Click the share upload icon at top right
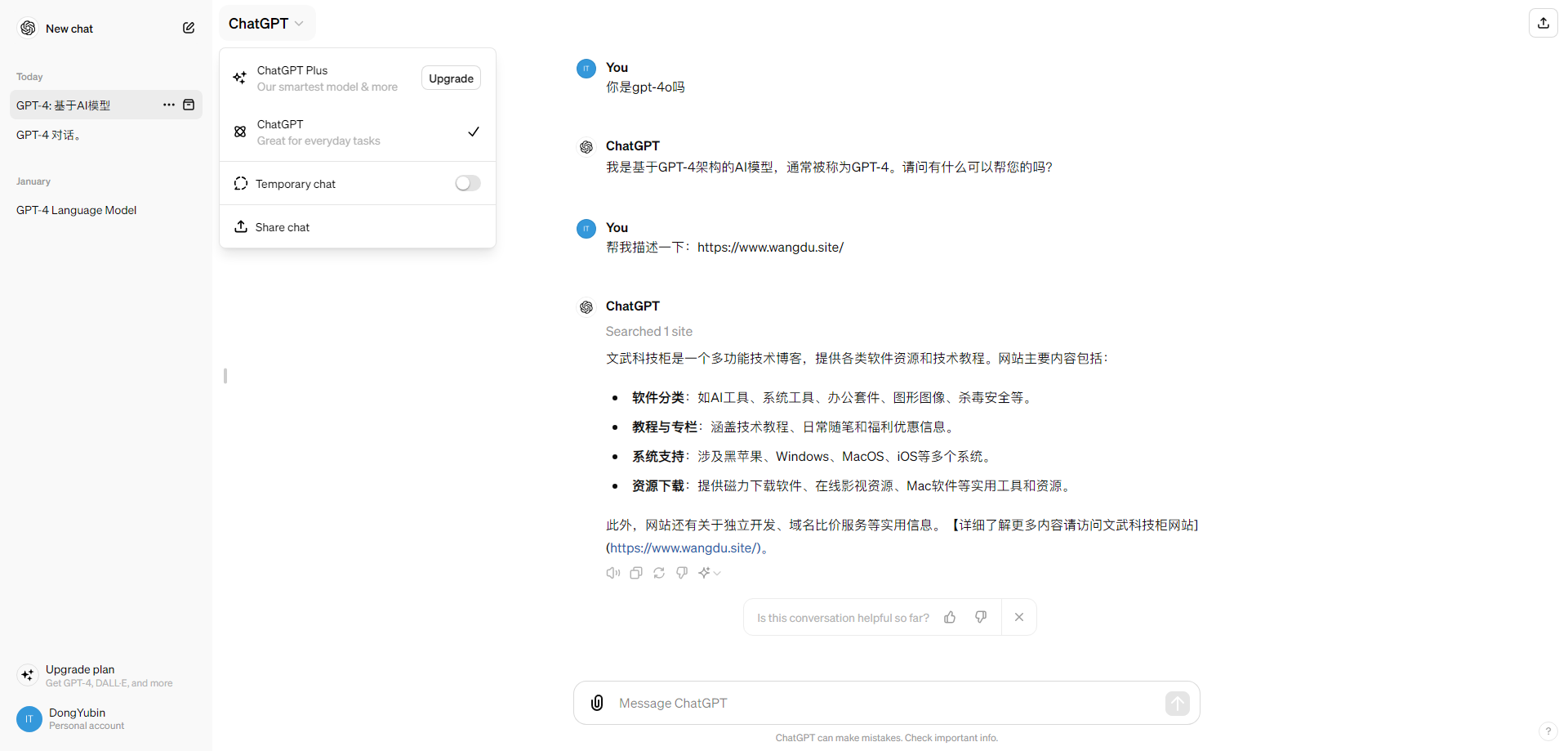This screenshot has height=751, width=1568. tap(1543, 23)
